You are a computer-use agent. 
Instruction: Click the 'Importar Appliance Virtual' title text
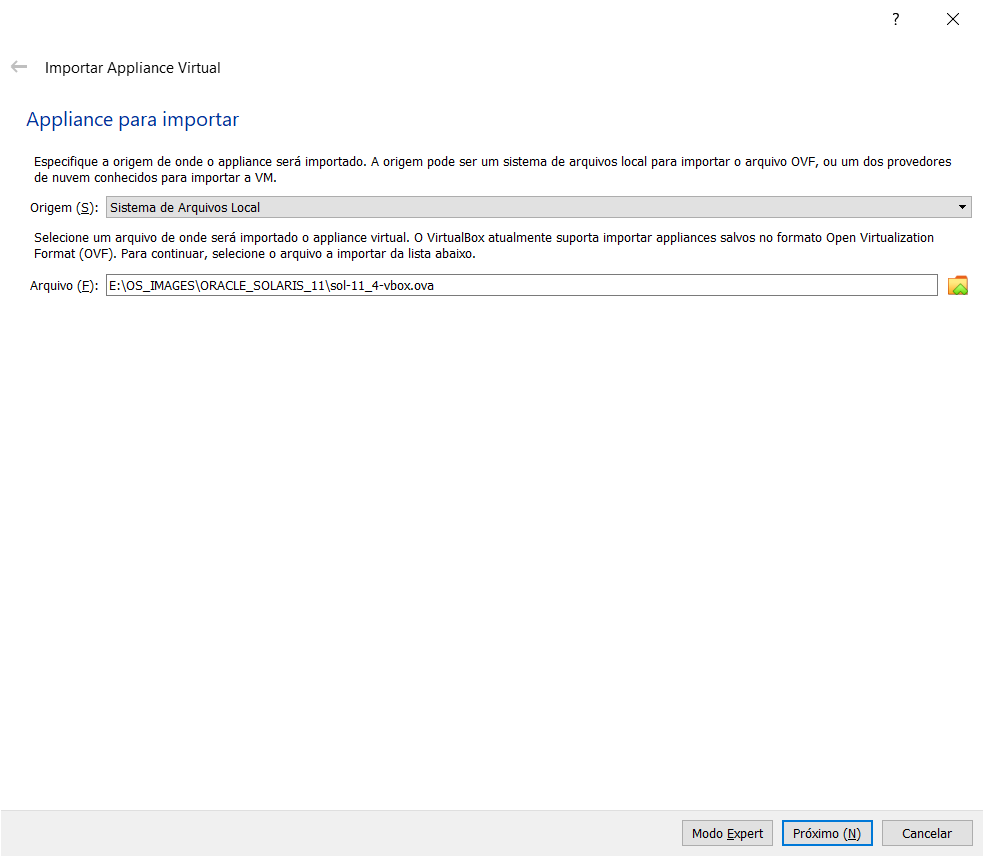(x=132, y=68)
